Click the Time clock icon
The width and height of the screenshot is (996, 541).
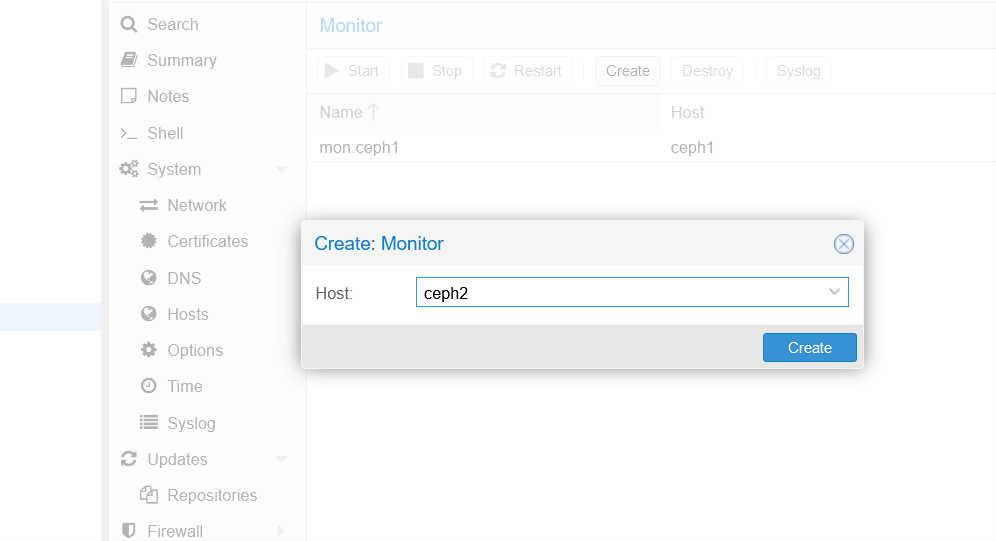point(149,386)
